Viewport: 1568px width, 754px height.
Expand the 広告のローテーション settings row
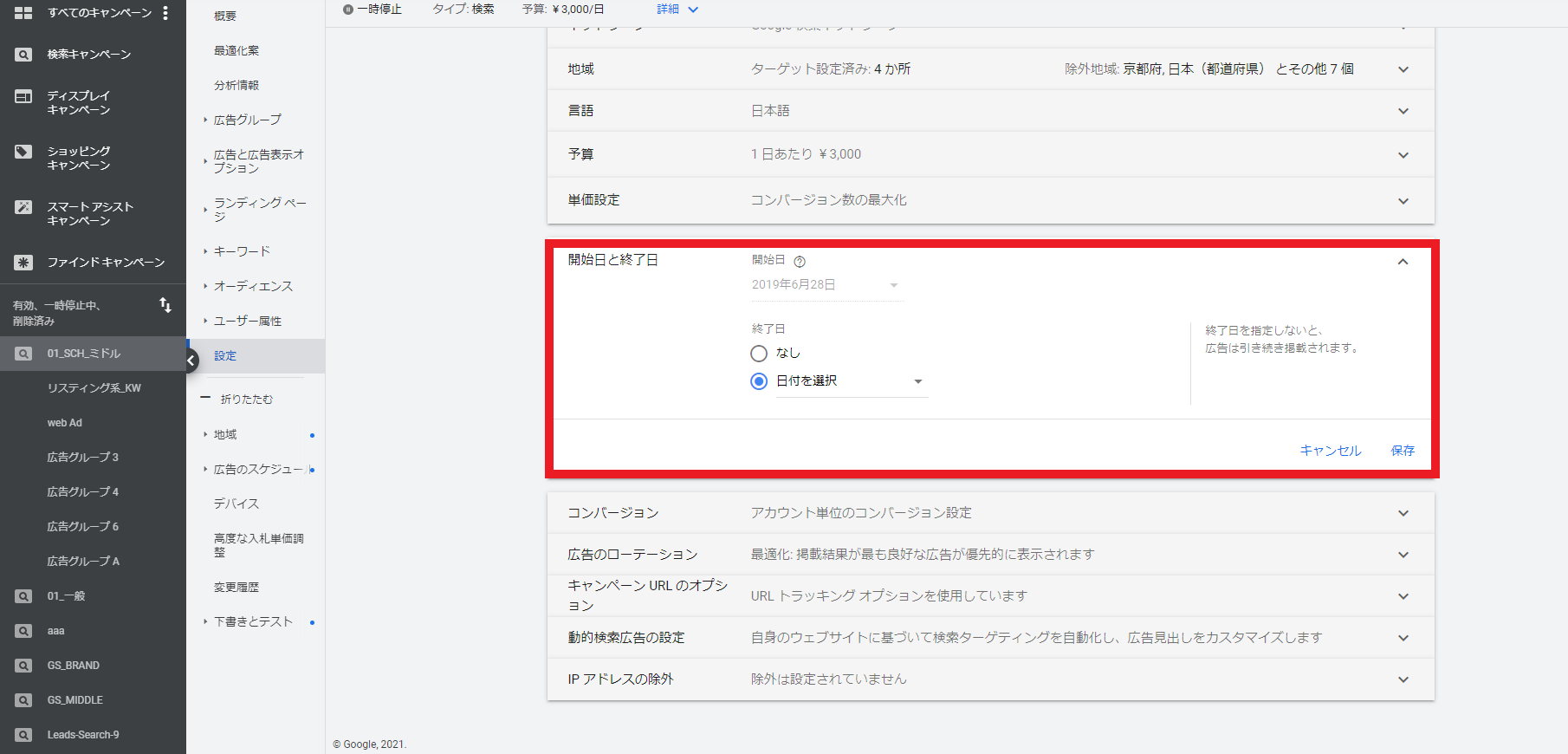click(x=990, y=555)
